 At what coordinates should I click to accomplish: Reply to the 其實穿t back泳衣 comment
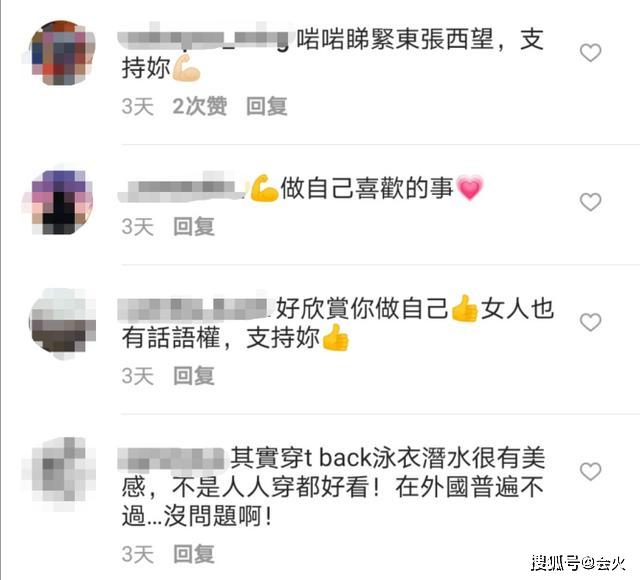coord(193,554)
